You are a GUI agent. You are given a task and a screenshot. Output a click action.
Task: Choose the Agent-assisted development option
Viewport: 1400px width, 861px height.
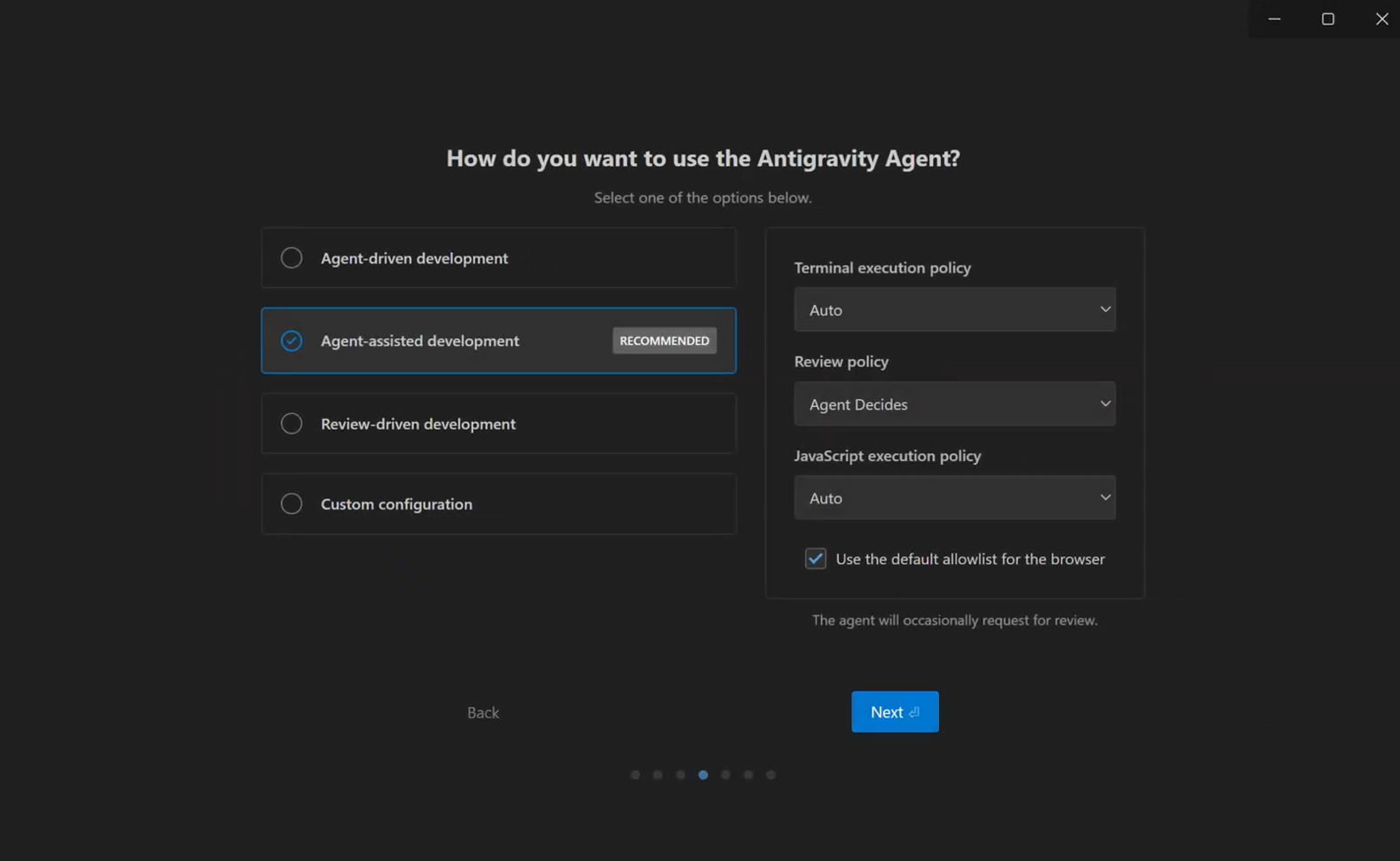(292, 340)
